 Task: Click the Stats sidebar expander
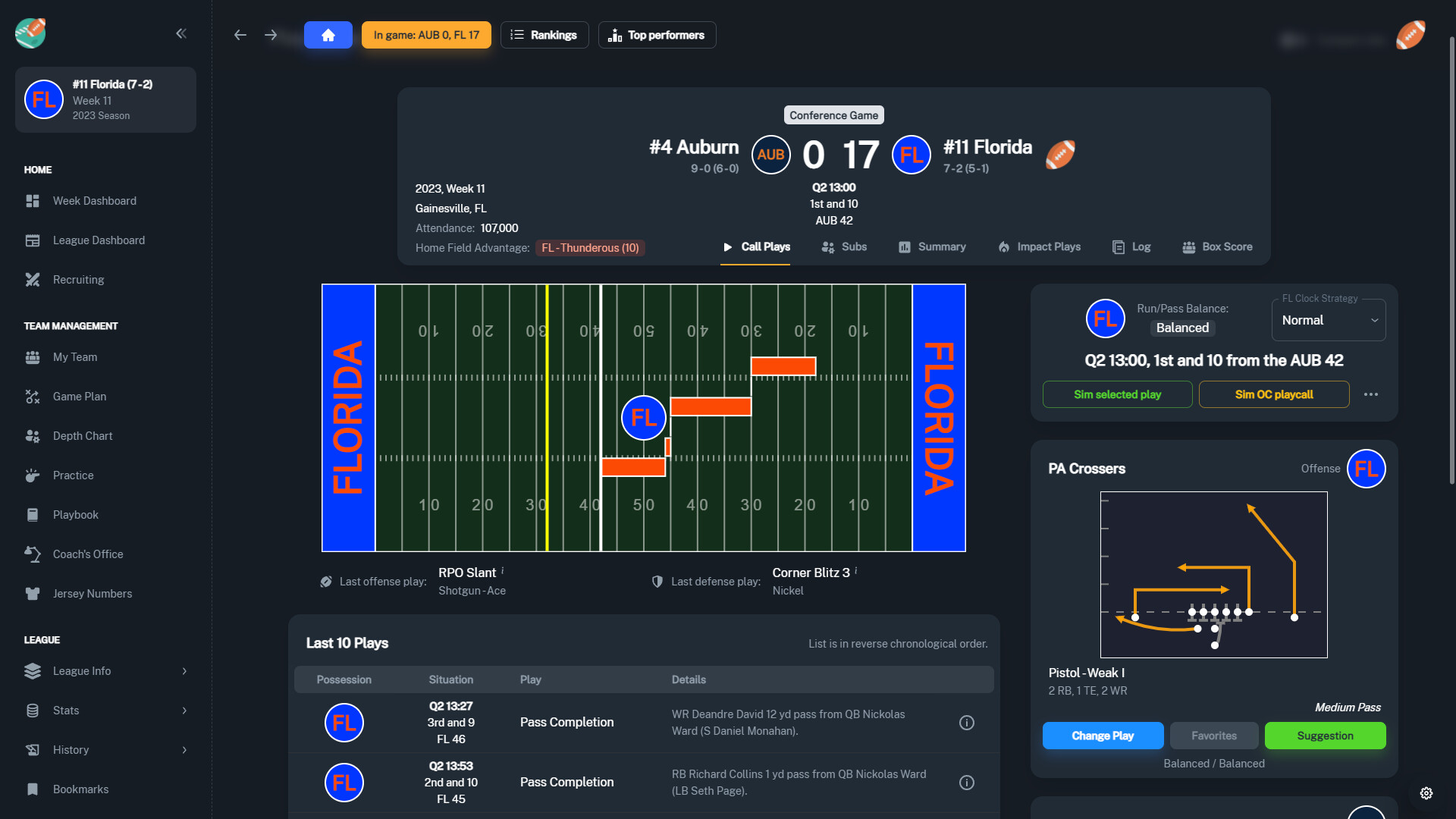[x=184, y=711]
